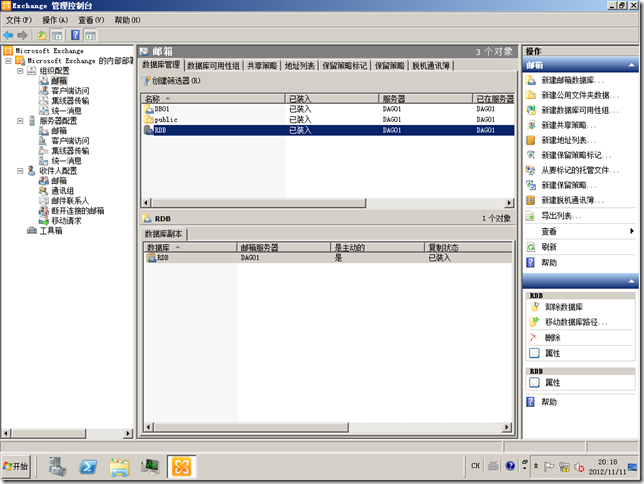Collapse the second actions section chevron
Screen dimensions: 644x484
tap(631, 281)
